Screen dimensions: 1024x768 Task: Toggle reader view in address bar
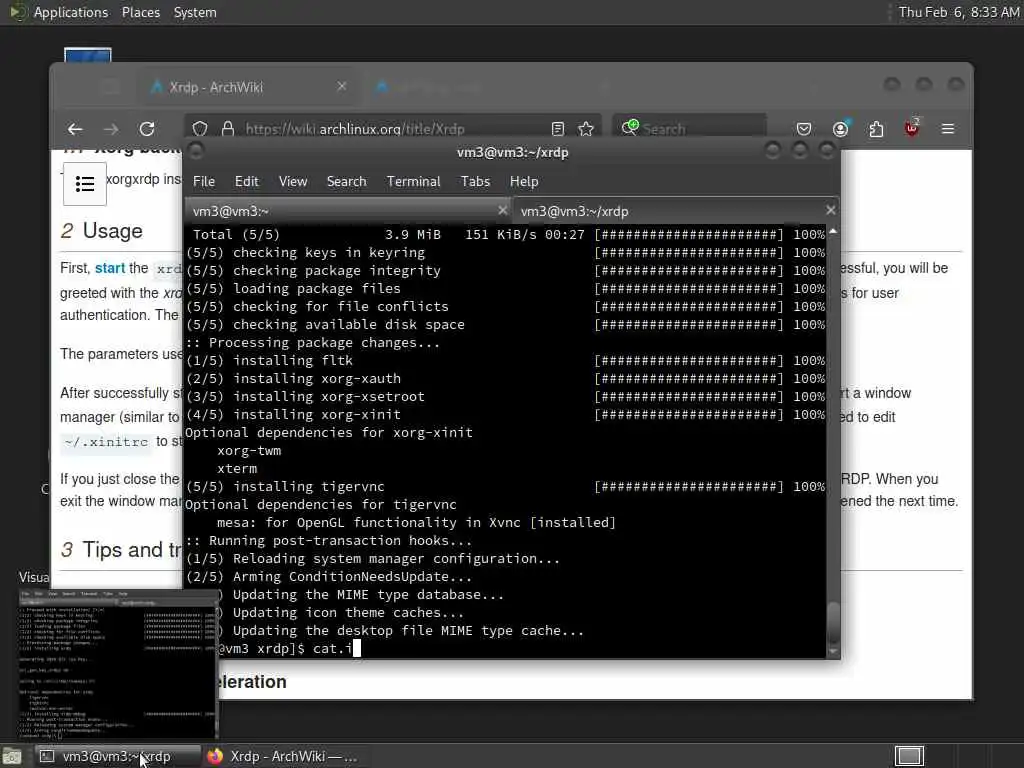(558, 129)
